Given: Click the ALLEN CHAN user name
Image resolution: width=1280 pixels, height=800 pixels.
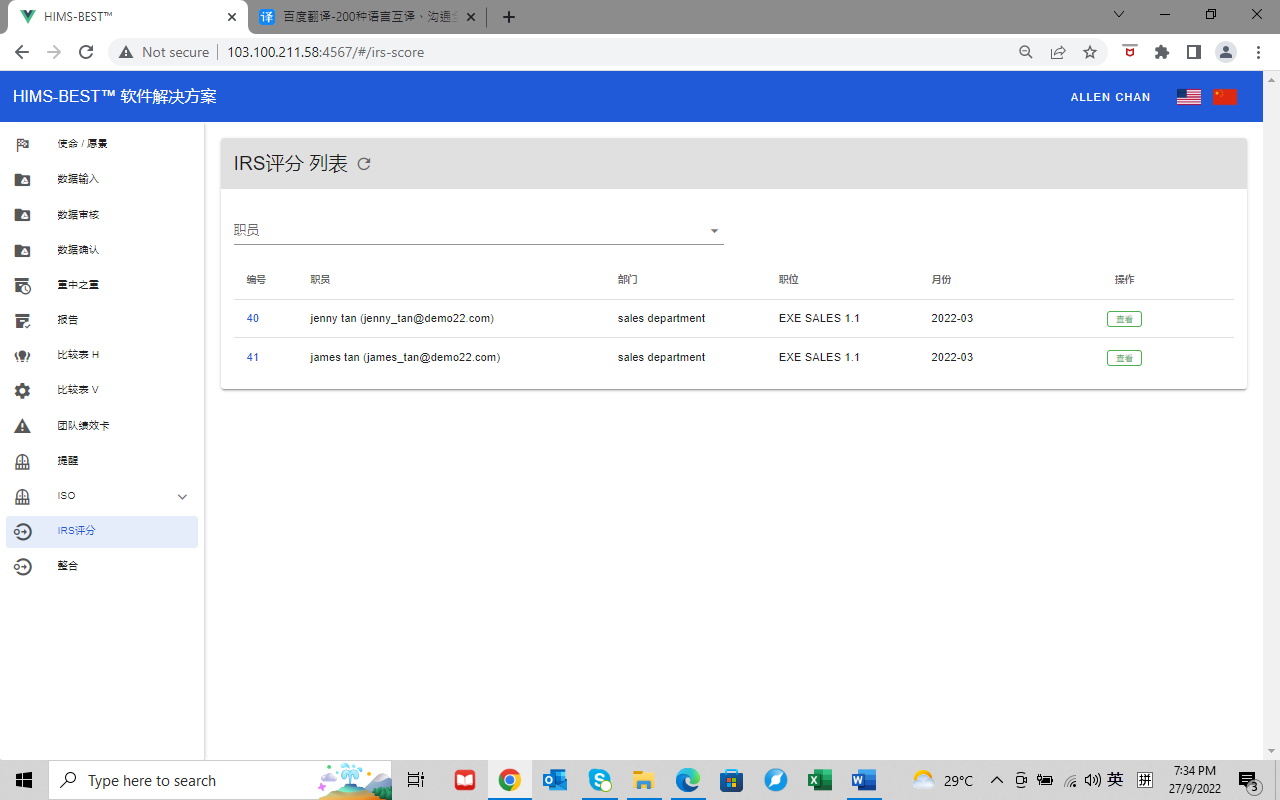Looking at the screenshot, I should tap(1110, 97).
